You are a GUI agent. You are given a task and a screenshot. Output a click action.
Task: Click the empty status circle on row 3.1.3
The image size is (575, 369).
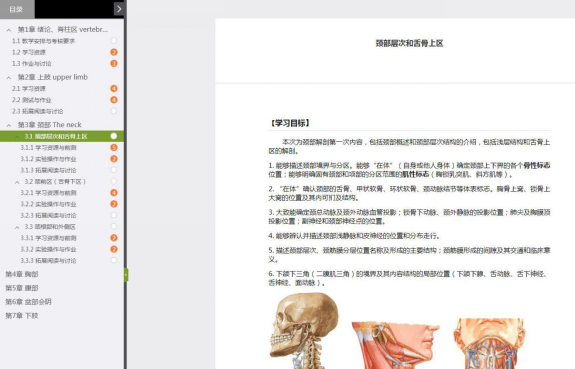point(114,170)
